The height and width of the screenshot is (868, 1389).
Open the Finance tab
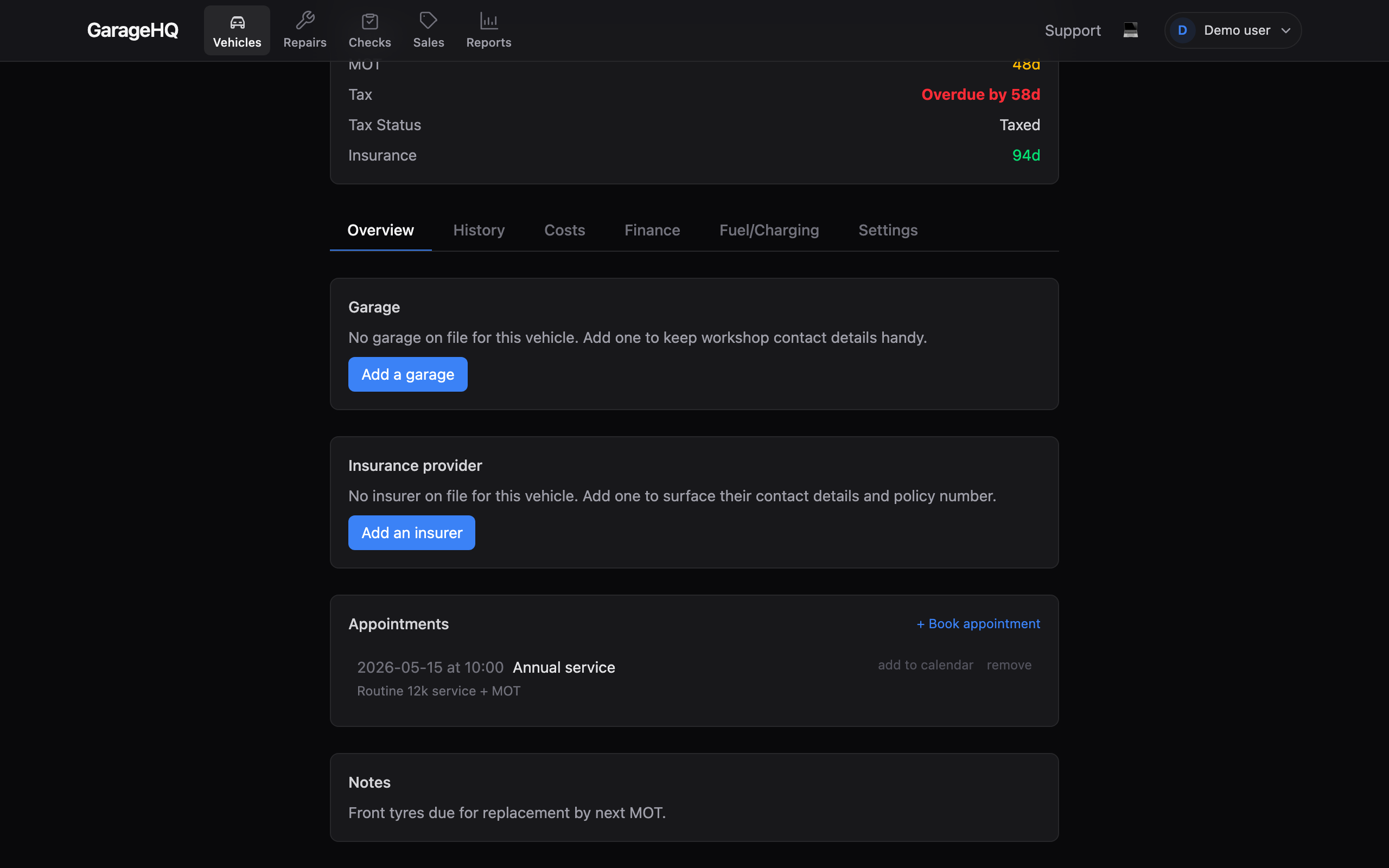652,230
